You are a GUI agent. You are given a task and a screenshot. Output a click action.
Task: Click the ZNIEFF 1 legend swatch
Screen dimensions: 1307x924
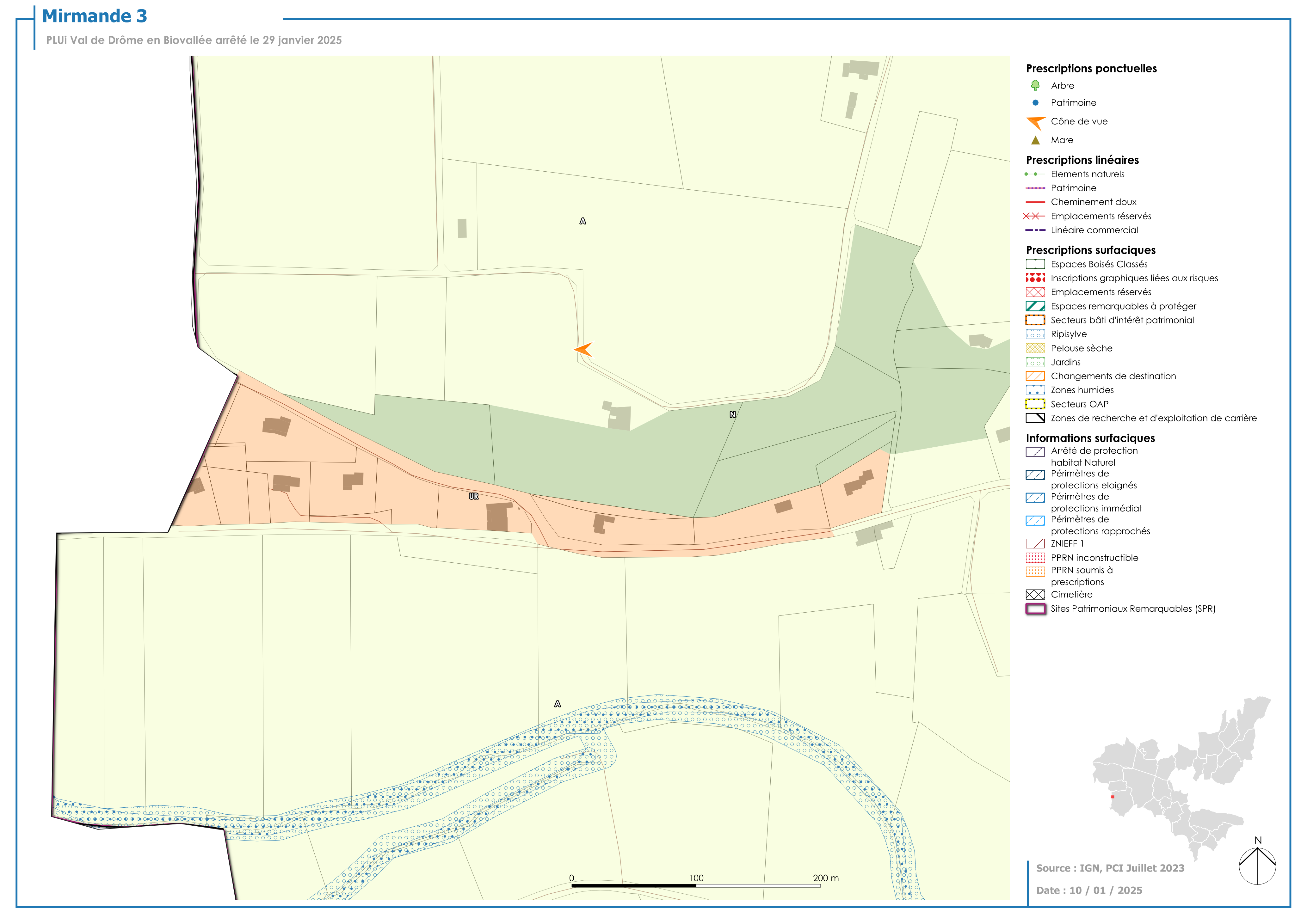1035,544
